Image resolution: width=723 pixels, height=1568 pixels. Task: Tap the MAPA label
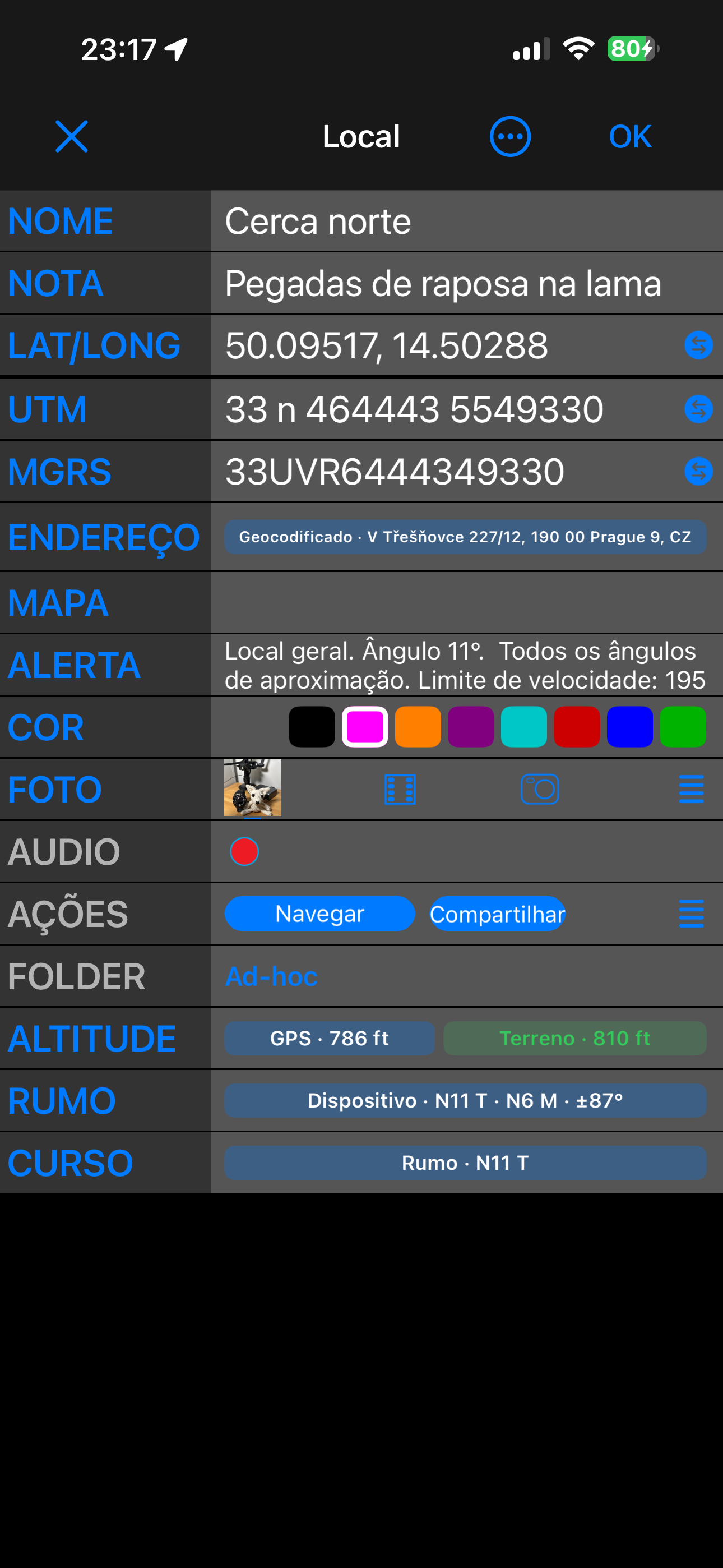tap(58, 603)
